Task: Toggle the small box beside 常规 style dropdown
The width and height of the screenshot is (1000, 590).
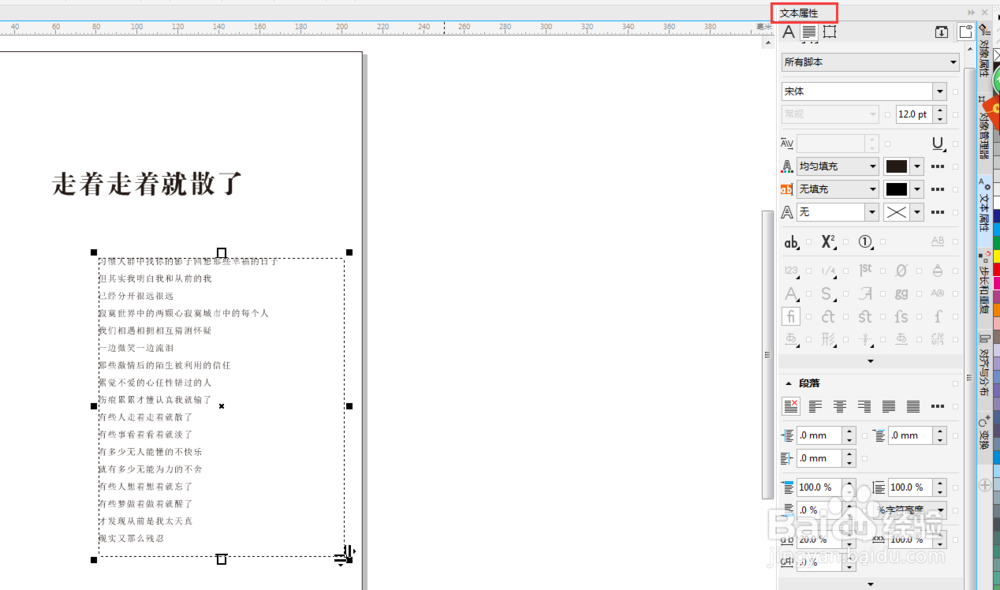Action: pyautogui.click(x=888, y=115)
